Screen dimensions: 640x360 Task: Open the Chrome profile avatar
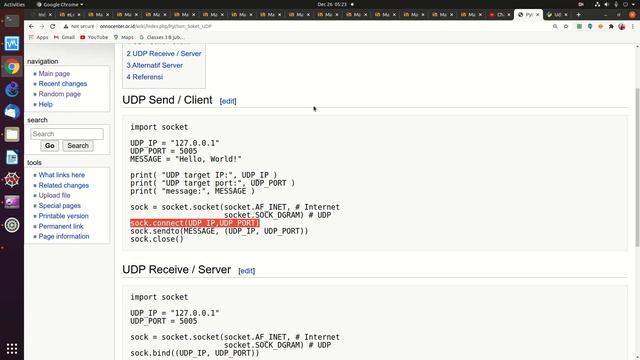point(622,26)
